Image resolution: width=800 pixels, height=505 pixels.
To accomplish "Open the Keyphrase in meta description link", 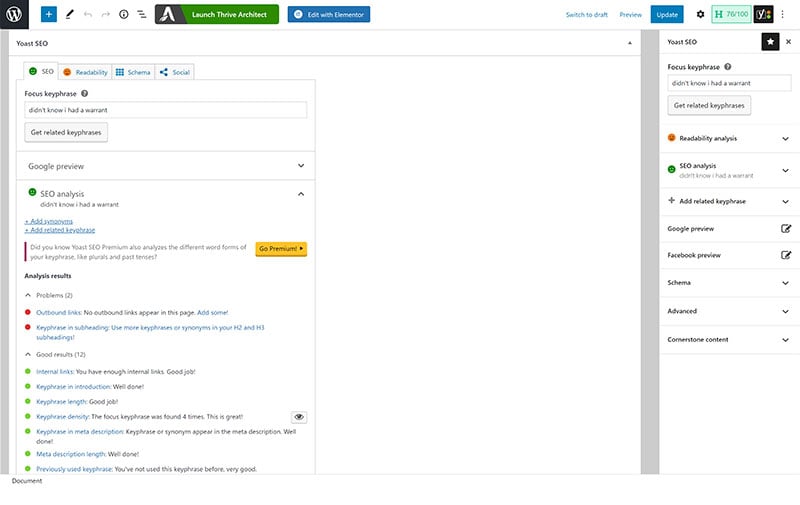I will point(80,432).
